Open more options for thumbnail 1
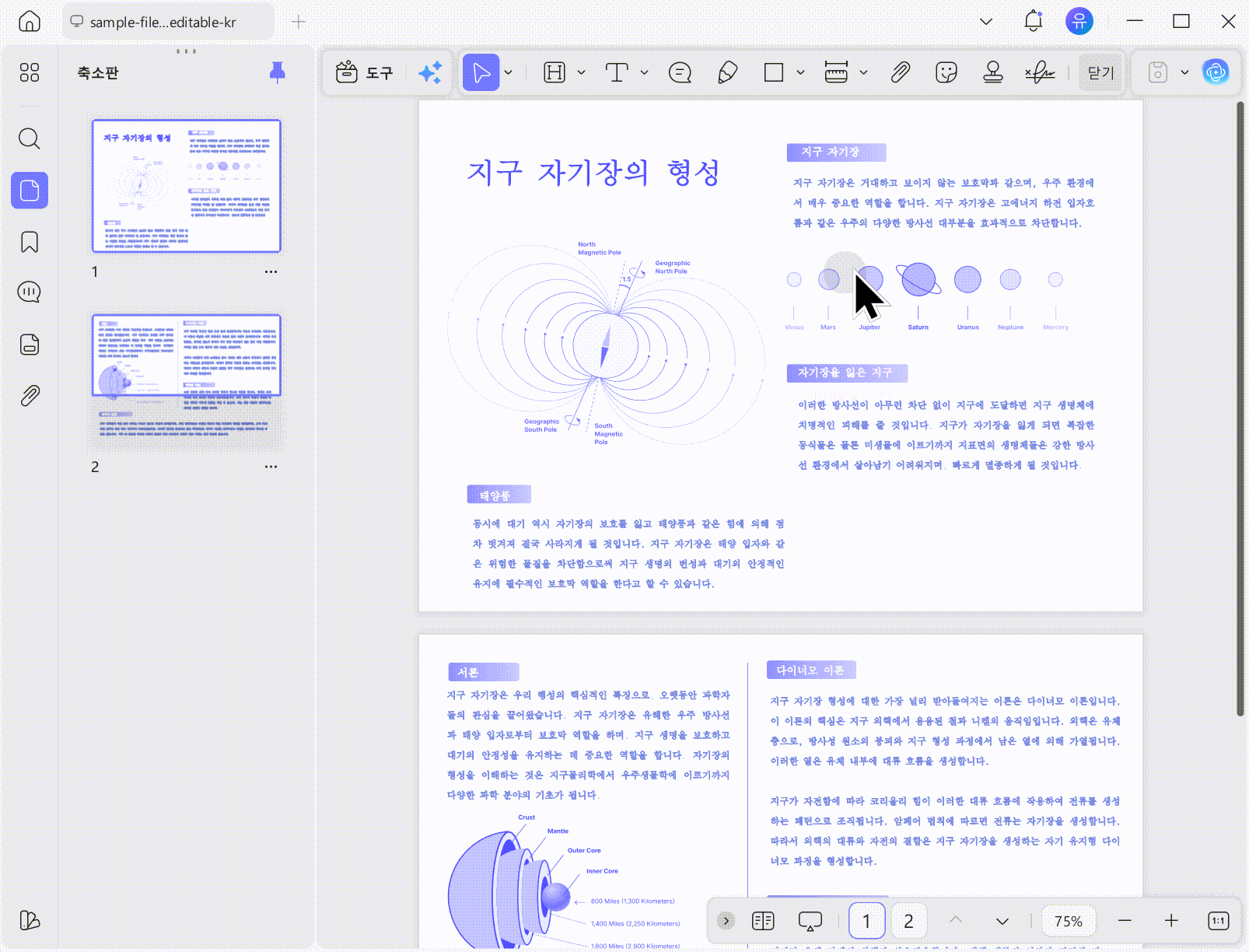1249x952 pixels. (271, 272)
